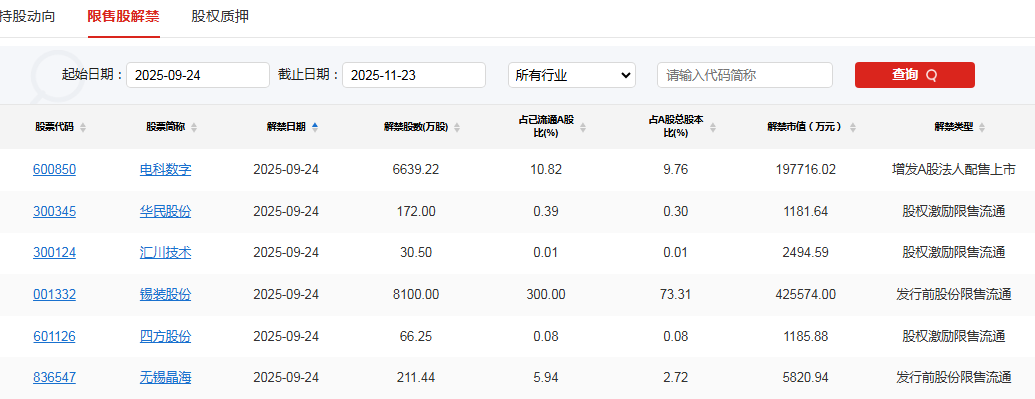1035x399 pixels.
Task: Switch to 持股动向 tab
Action: (27, 17)
